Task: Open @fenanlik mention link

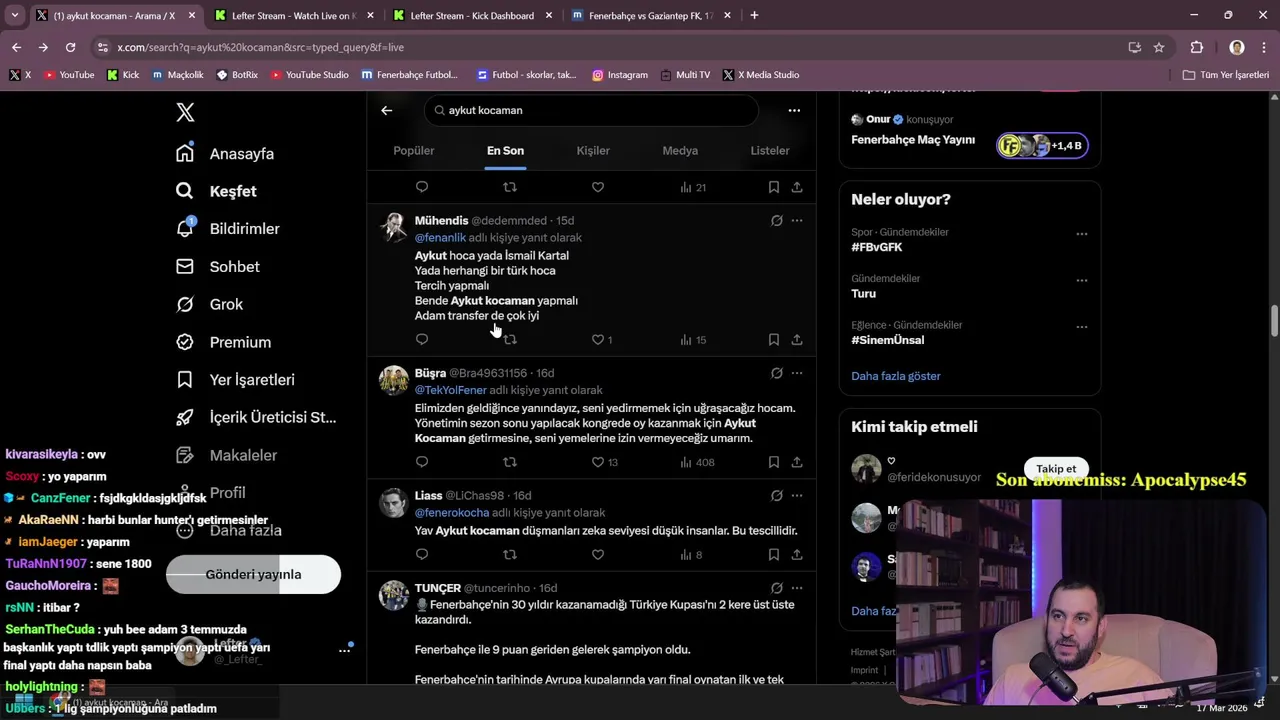Action: tap(440, 238)
